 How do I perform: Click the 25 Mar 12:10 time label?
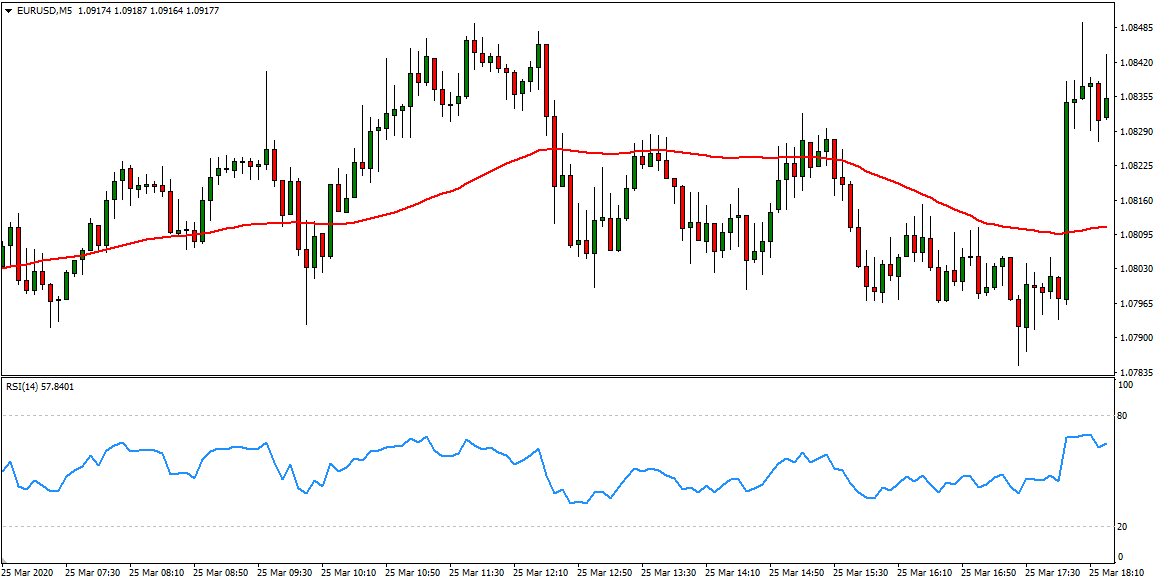[540, 573]
